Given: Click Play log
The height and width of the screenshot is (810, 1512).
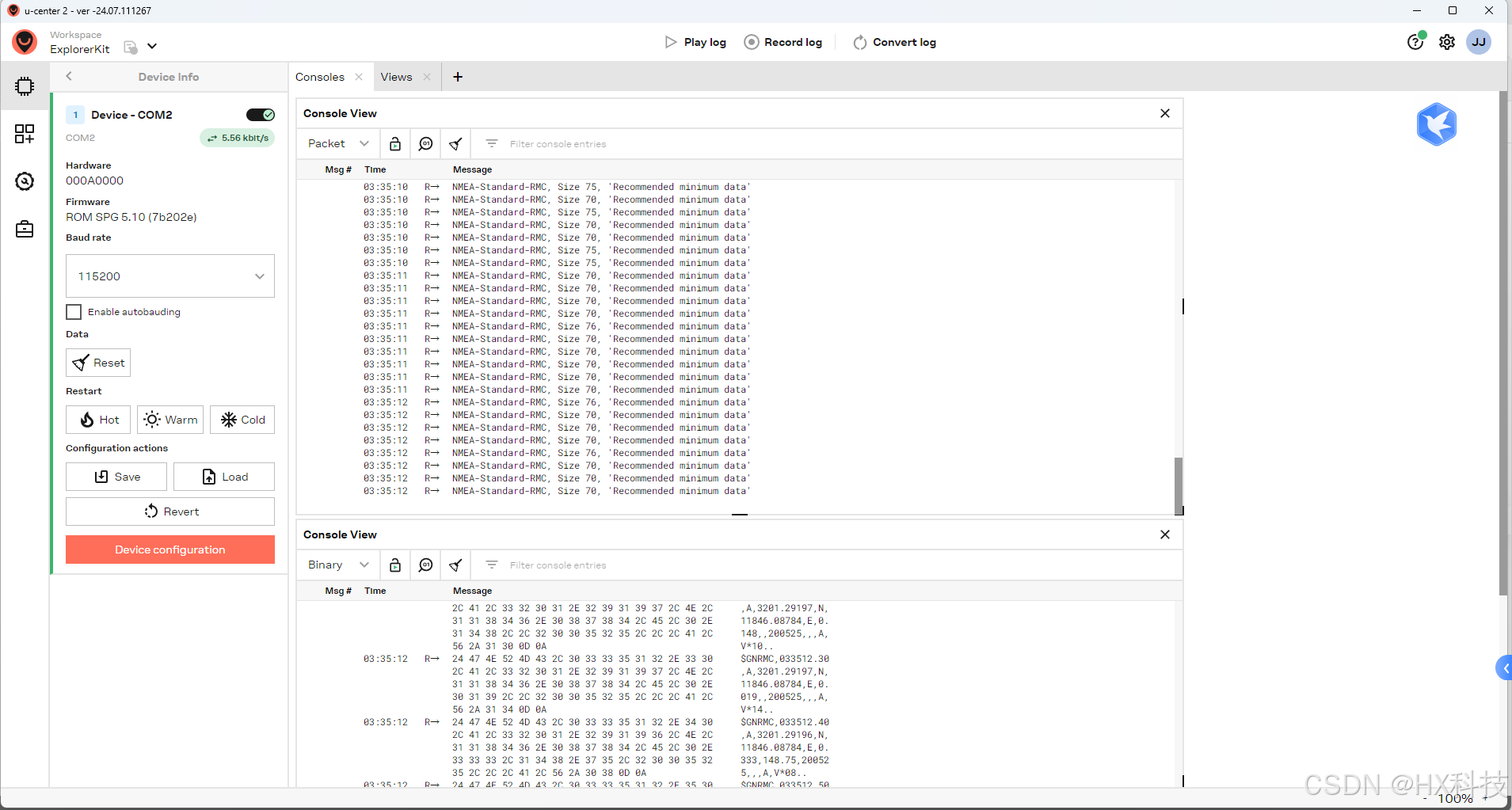Looking at the screenshot, I should click(x=695, y=42).
